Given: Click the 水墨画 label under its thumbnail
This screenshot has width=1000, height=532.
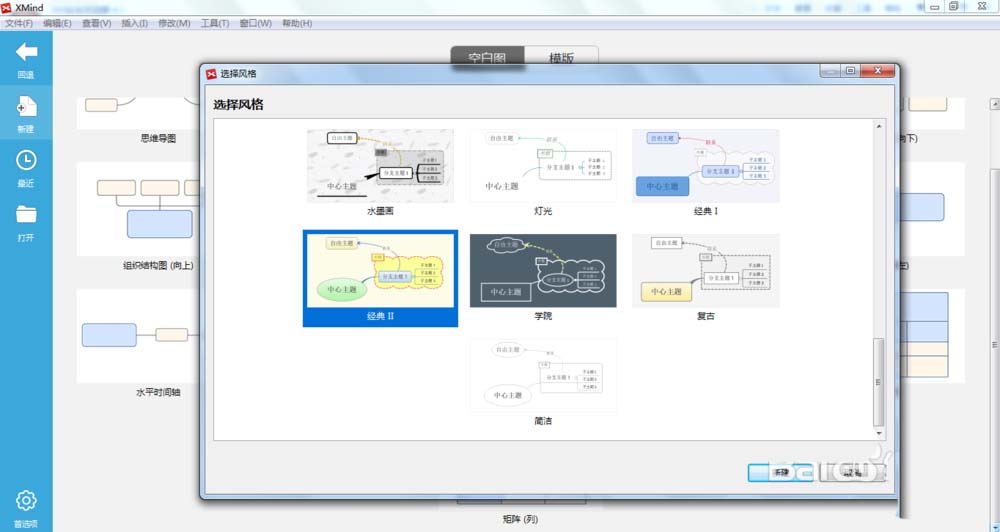Looking at the screenshot, I should [x=380, y=211].
